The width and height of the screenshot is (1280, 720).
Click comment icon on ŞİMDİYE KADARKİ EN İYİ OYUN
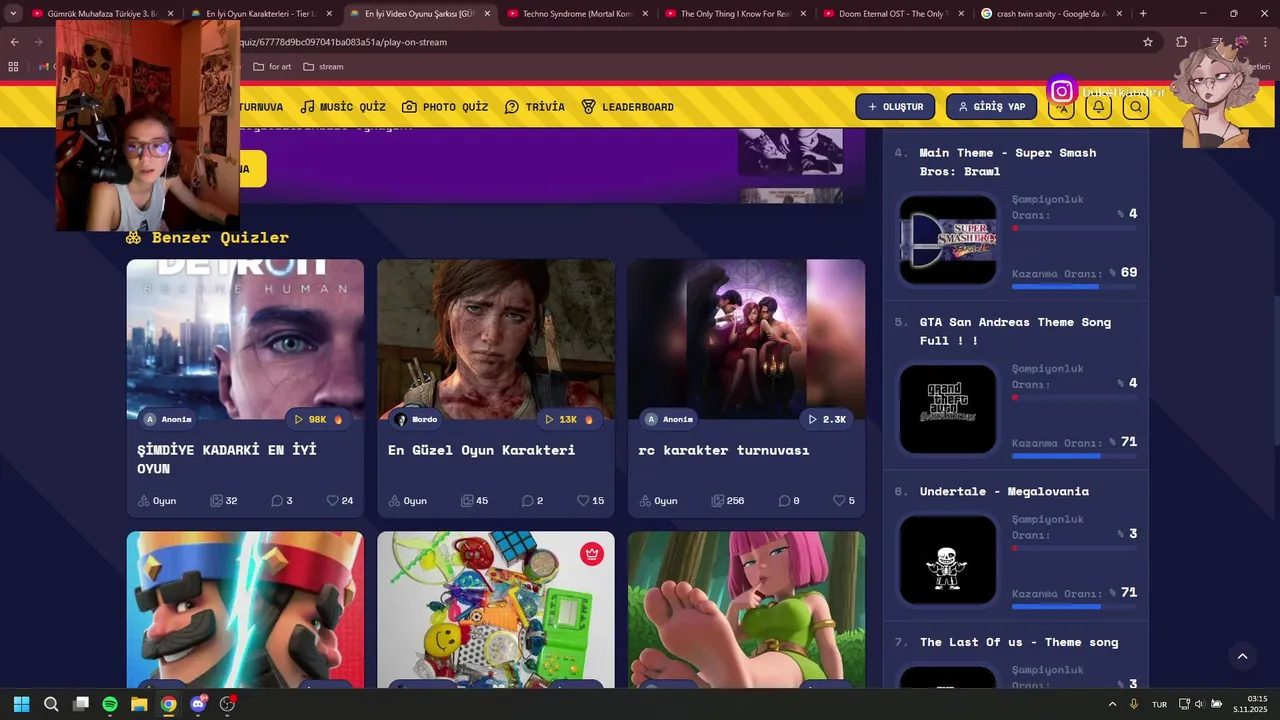pyautogui.click(x=277, y=501)
